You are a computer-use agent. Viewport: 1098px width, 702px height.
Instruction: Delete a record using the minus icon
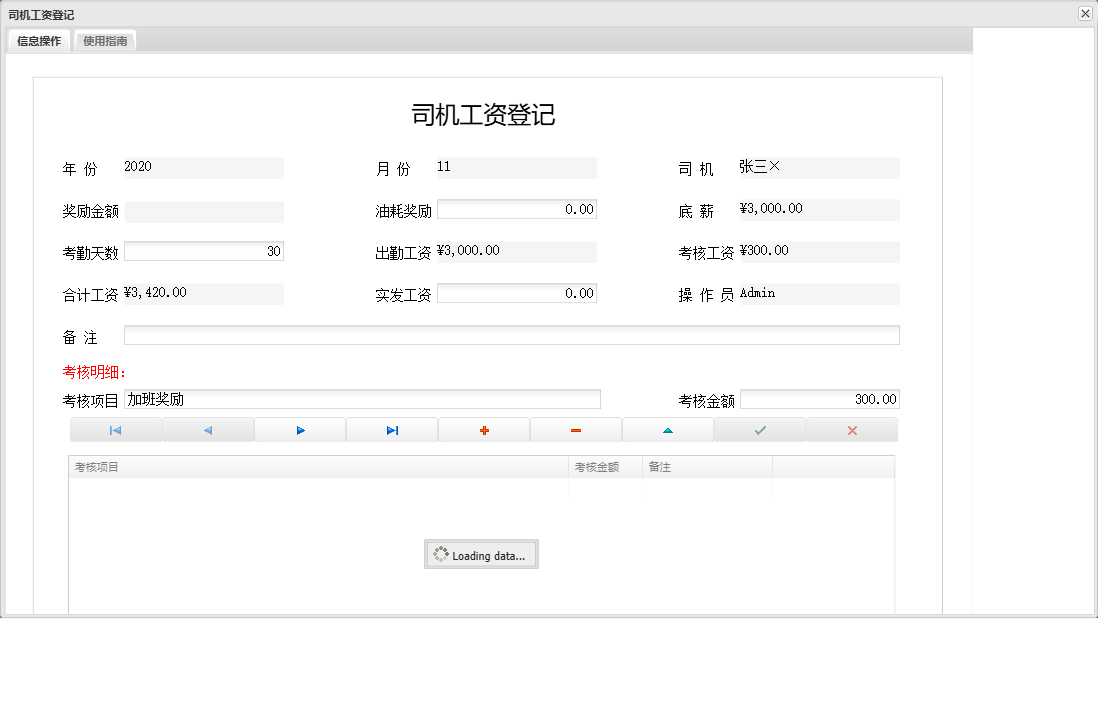[x=575, y=429]
